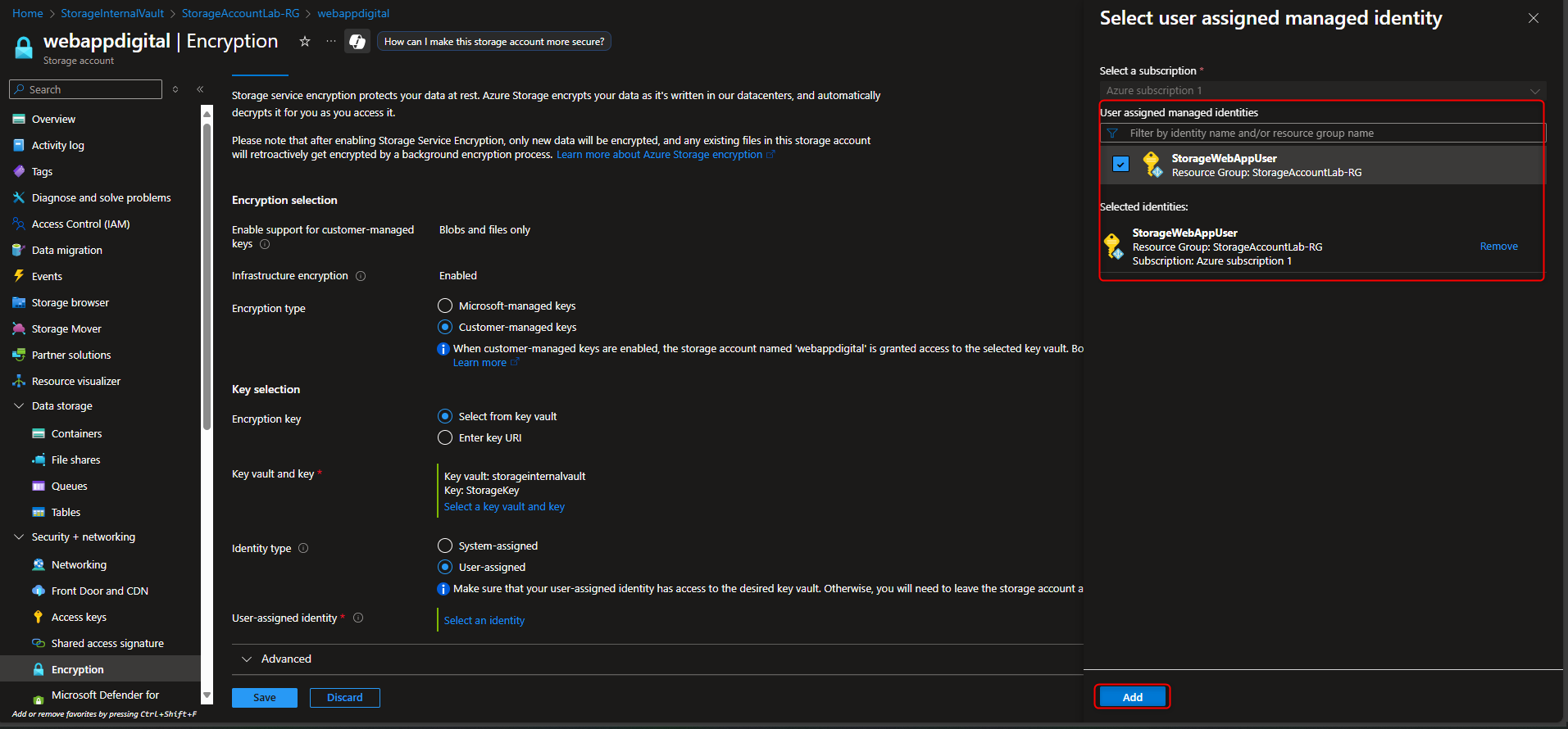1568x729 pixels.
Task: Click Add button in identity panel
Action: pyautogui.click(x=1133, y=697)
